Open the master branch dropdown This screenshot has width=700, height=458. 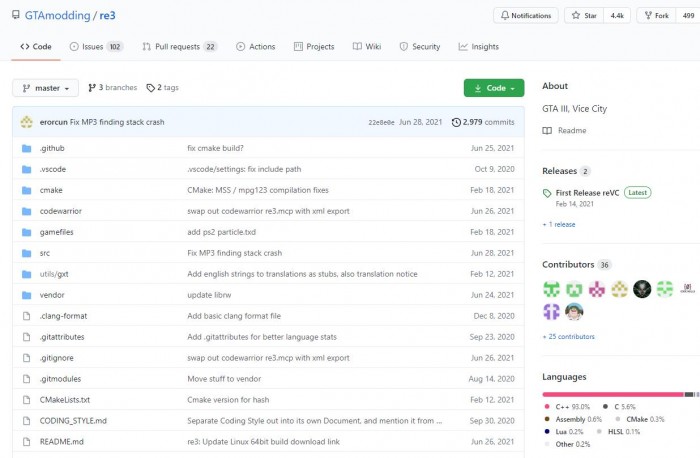tap(45, 88)
